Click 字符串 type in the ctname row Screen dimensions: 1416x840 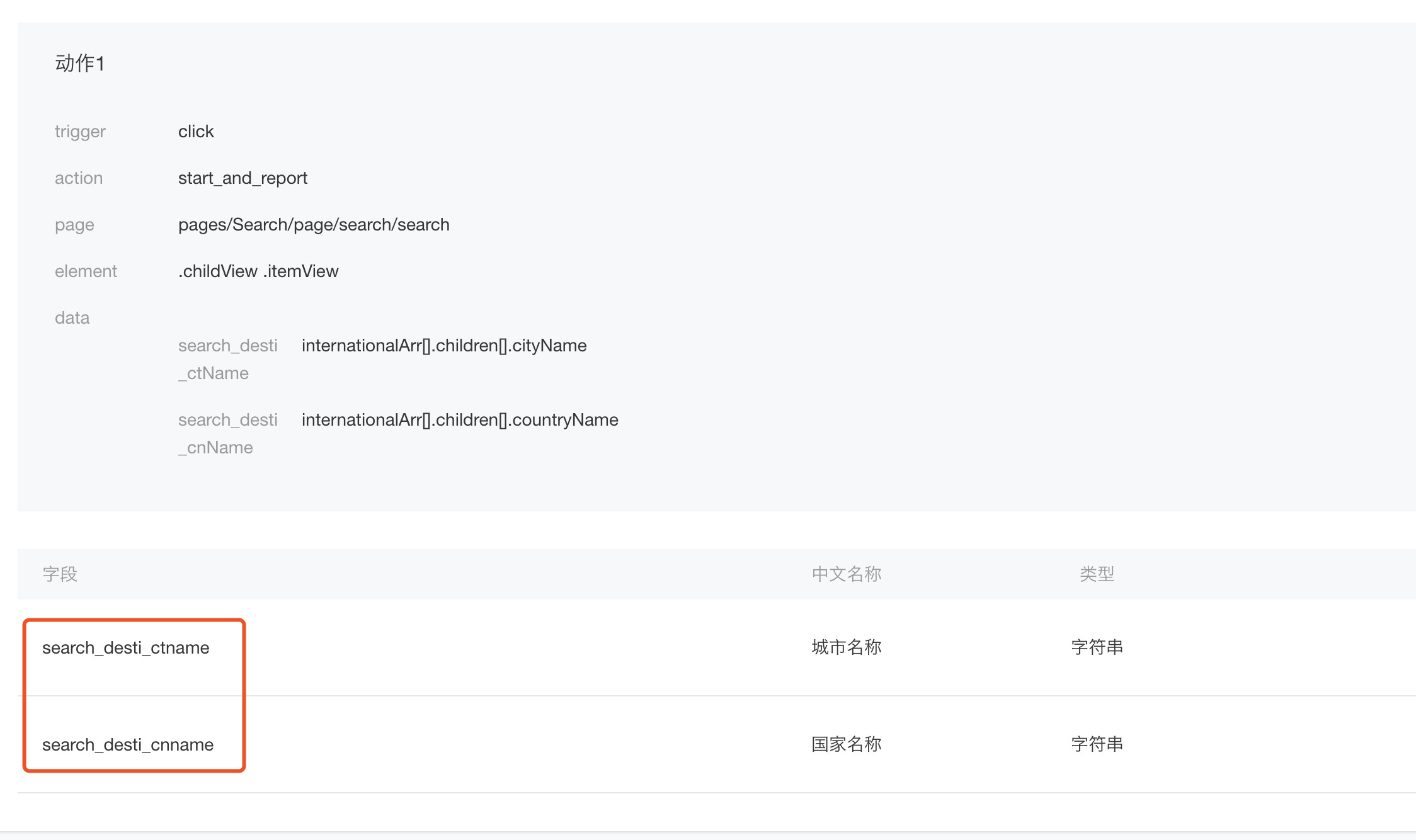(x=1097, y=647)
